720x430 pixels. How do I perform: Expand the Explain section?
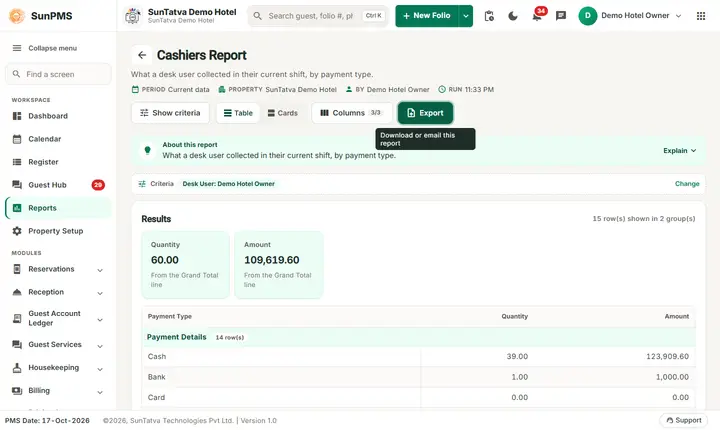(680, 150)
